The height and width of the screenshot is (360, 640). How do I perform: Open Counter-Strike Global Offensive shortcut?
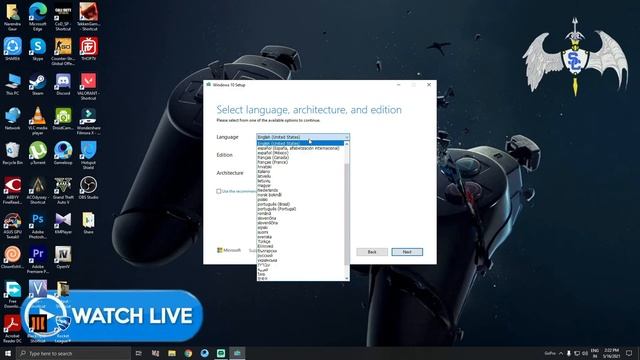[x=63, y=51]
